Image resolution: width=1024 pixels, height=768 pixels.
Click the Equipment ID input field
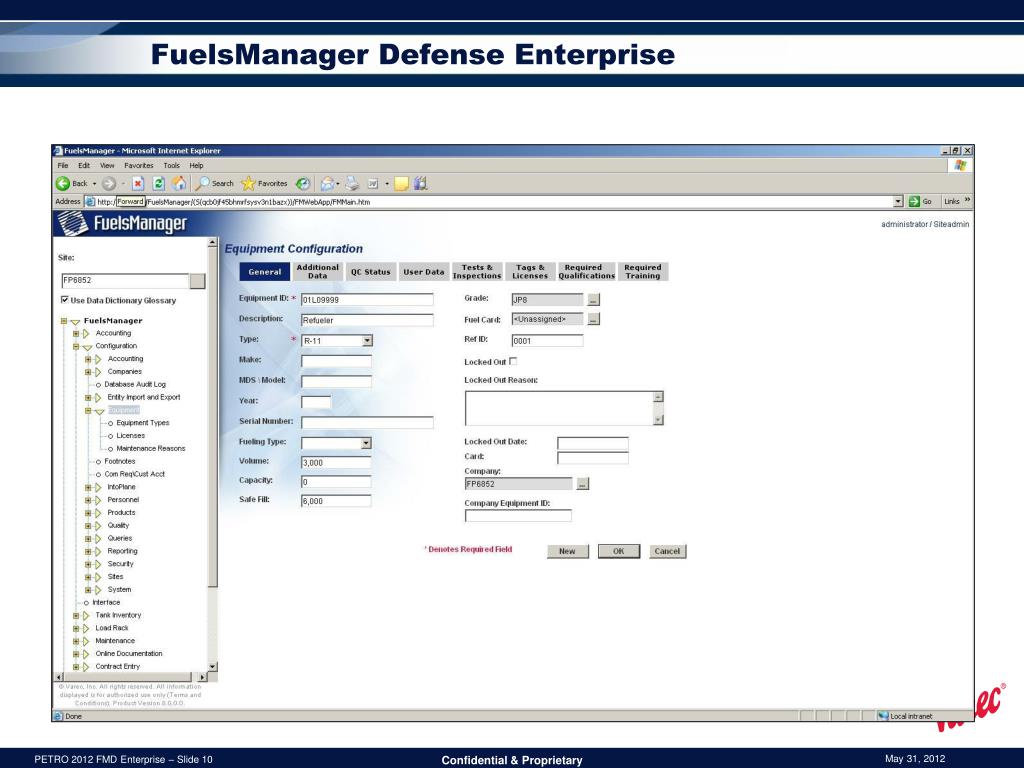367,300
